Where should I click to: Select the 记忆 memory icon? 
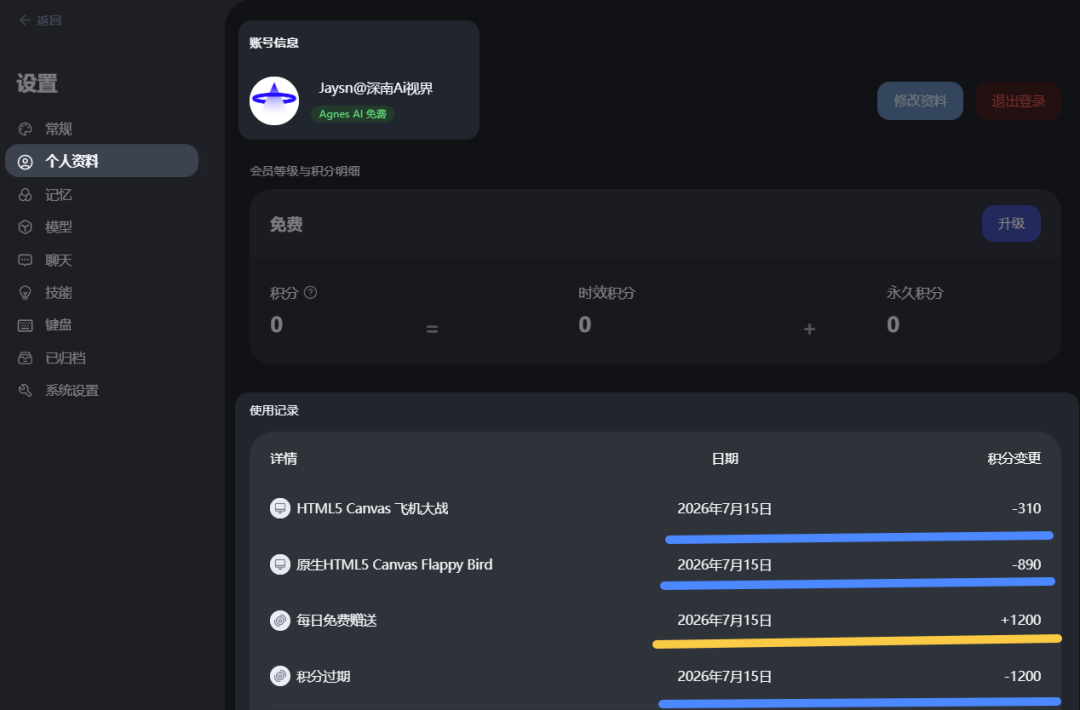[25, 195]
